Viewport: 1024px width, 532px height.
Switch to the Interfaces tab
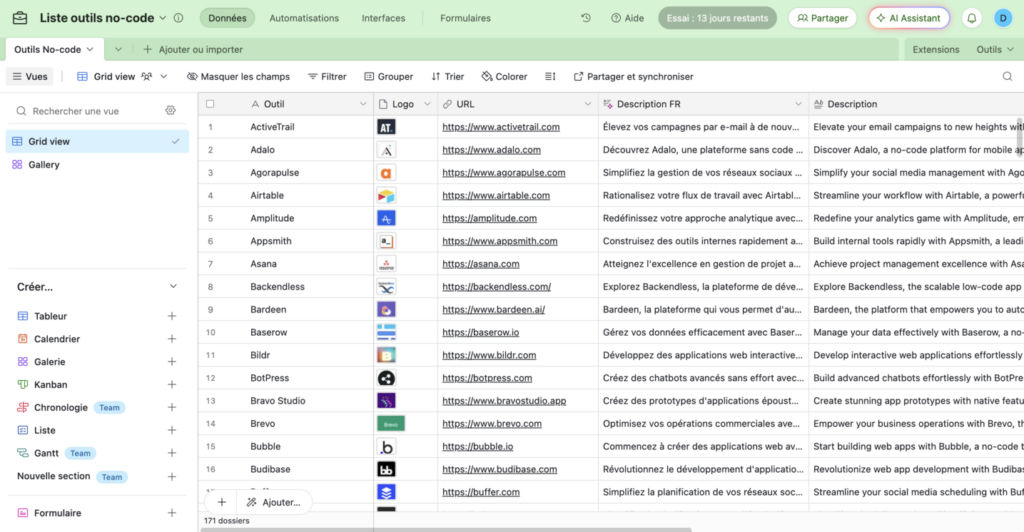pyautogui.click(x=383, y=18)
